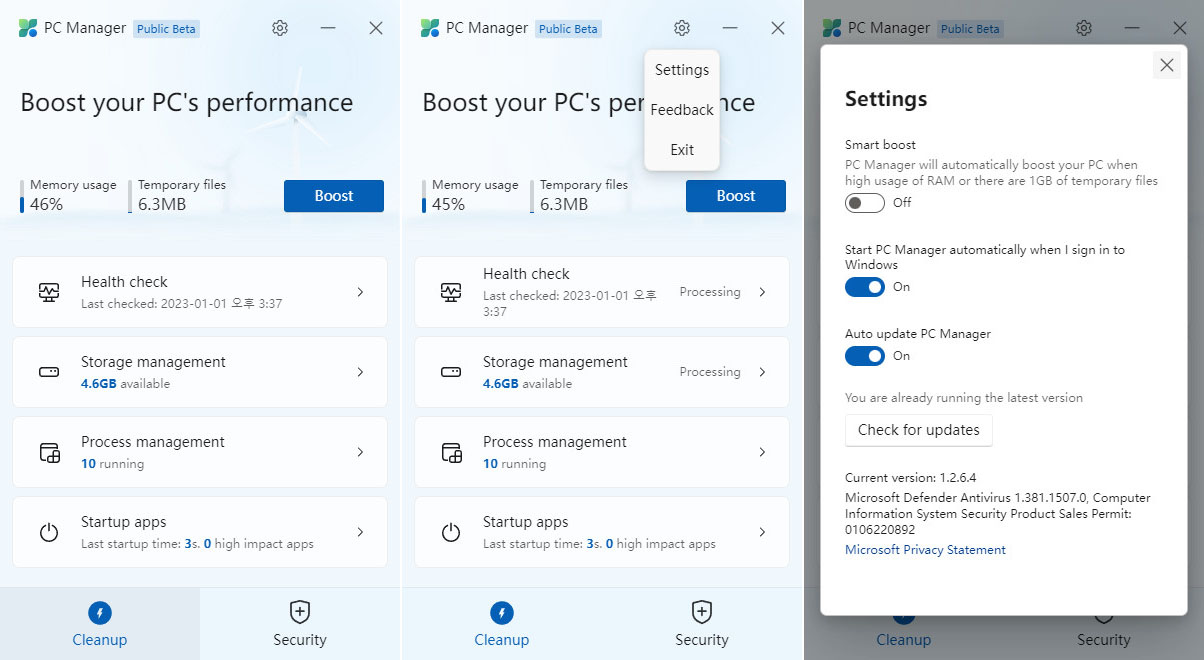Click Cleanup lightning icon in middle window
1204x660 pixels.
(x=502, y=612)
